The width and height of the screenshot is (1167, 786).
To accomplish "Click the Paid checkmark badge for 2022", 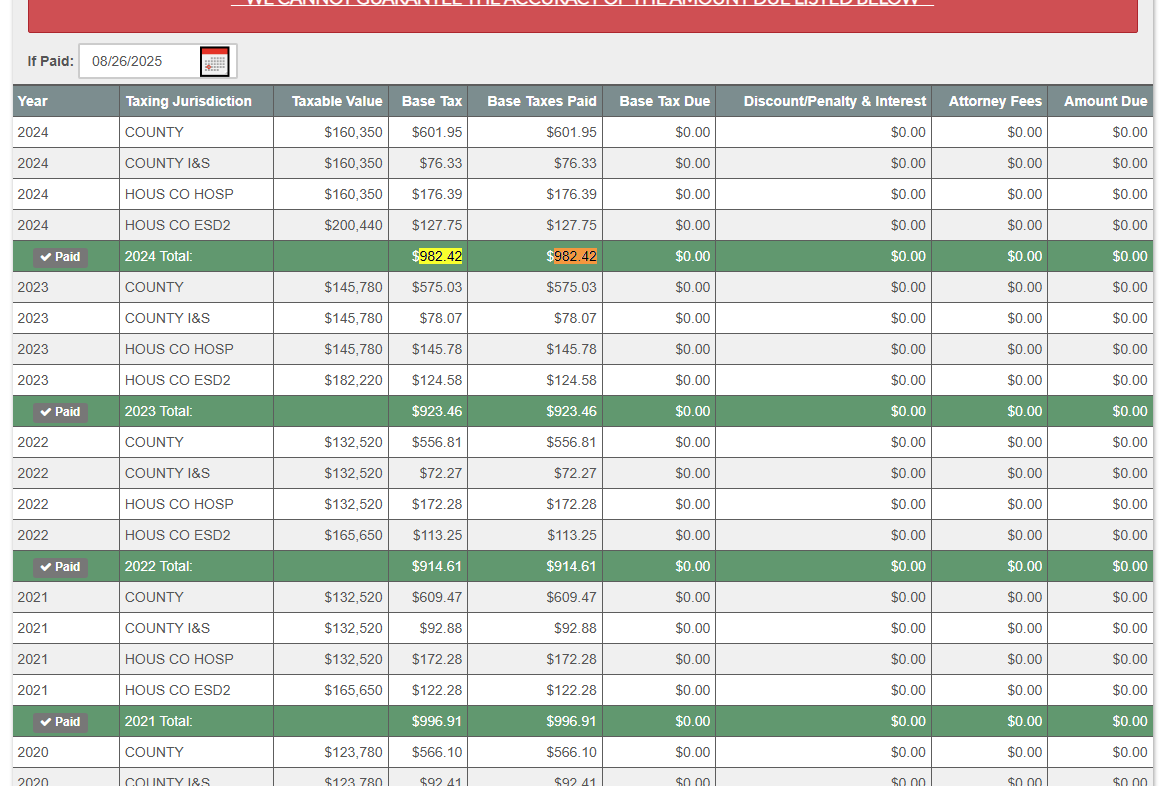I will (60, 567).
